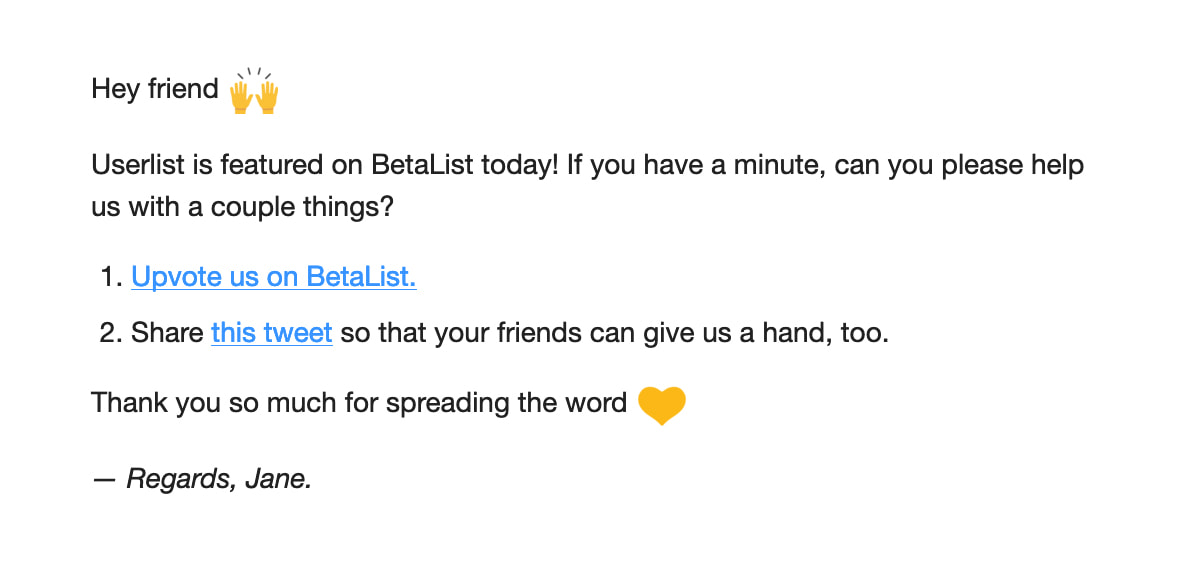Open the 'this tweet' link
This screenshot has height=570, width=1181.
coord(272,332)
